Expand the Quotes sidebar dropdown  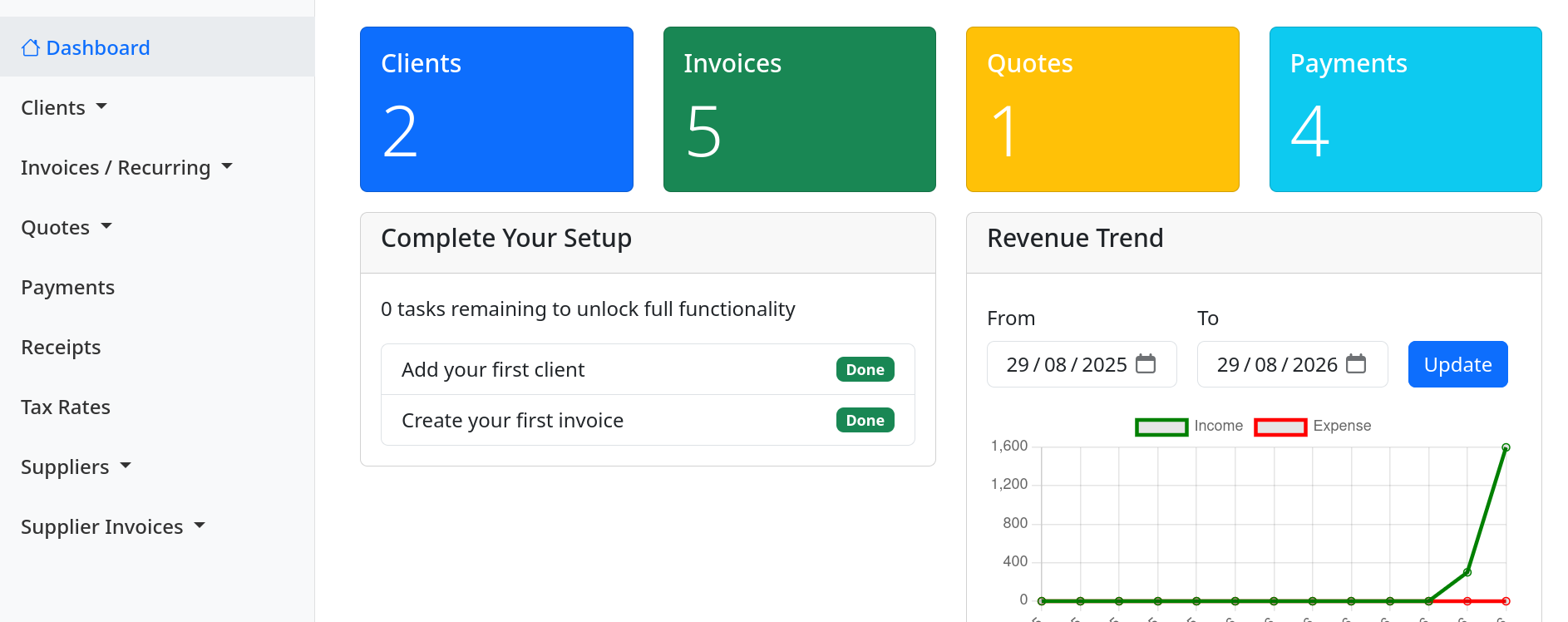(x=67, y=227)
